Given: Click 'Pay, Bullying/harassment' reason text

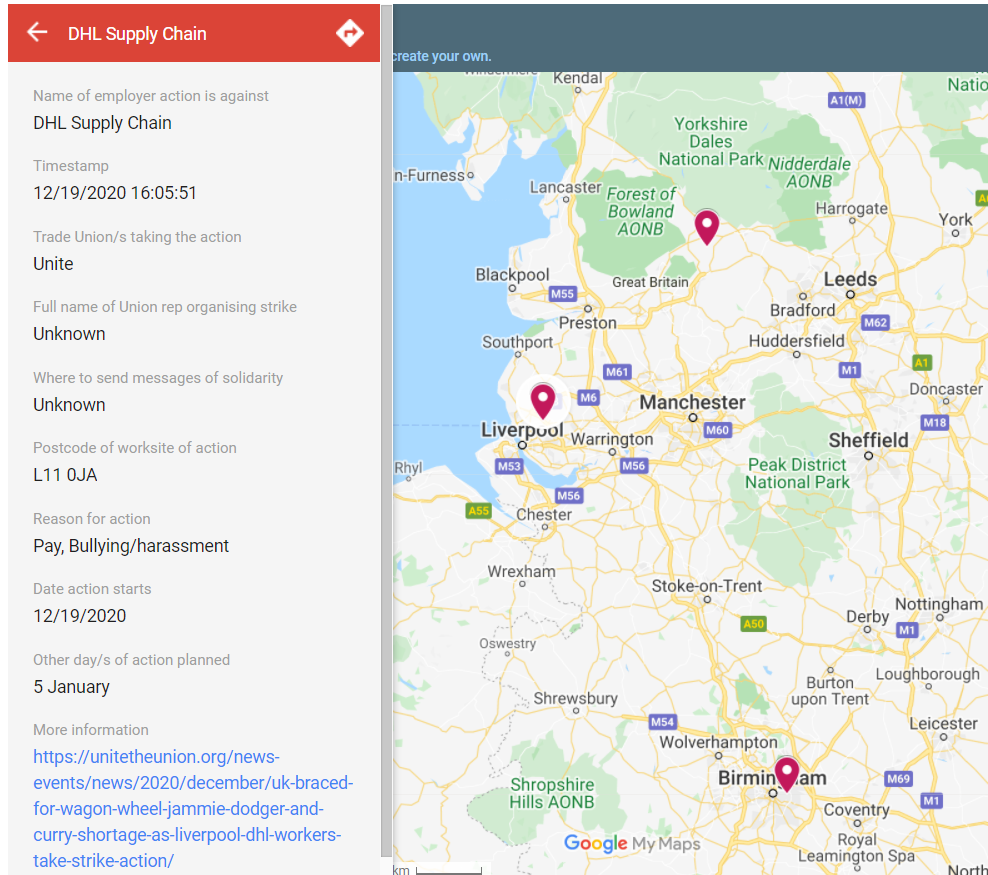Looking at the screenshot, I should coord(131,546).
